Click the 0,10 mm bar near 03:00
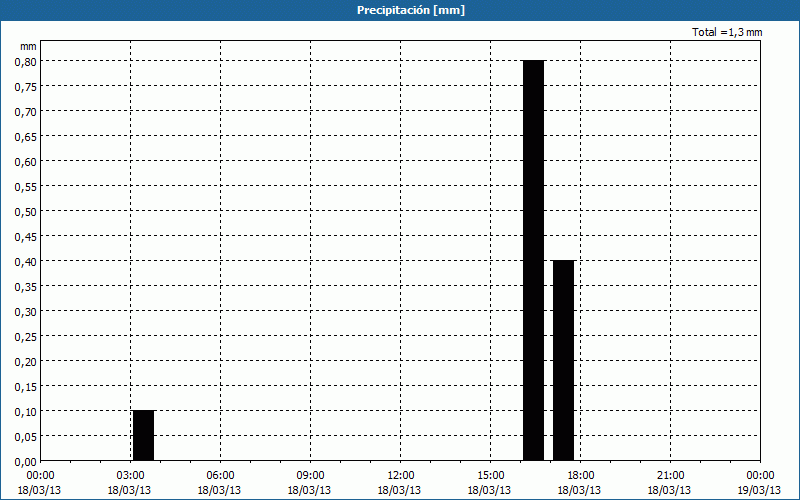Screen dimensions: 800x500 click(x=143, y=435)
